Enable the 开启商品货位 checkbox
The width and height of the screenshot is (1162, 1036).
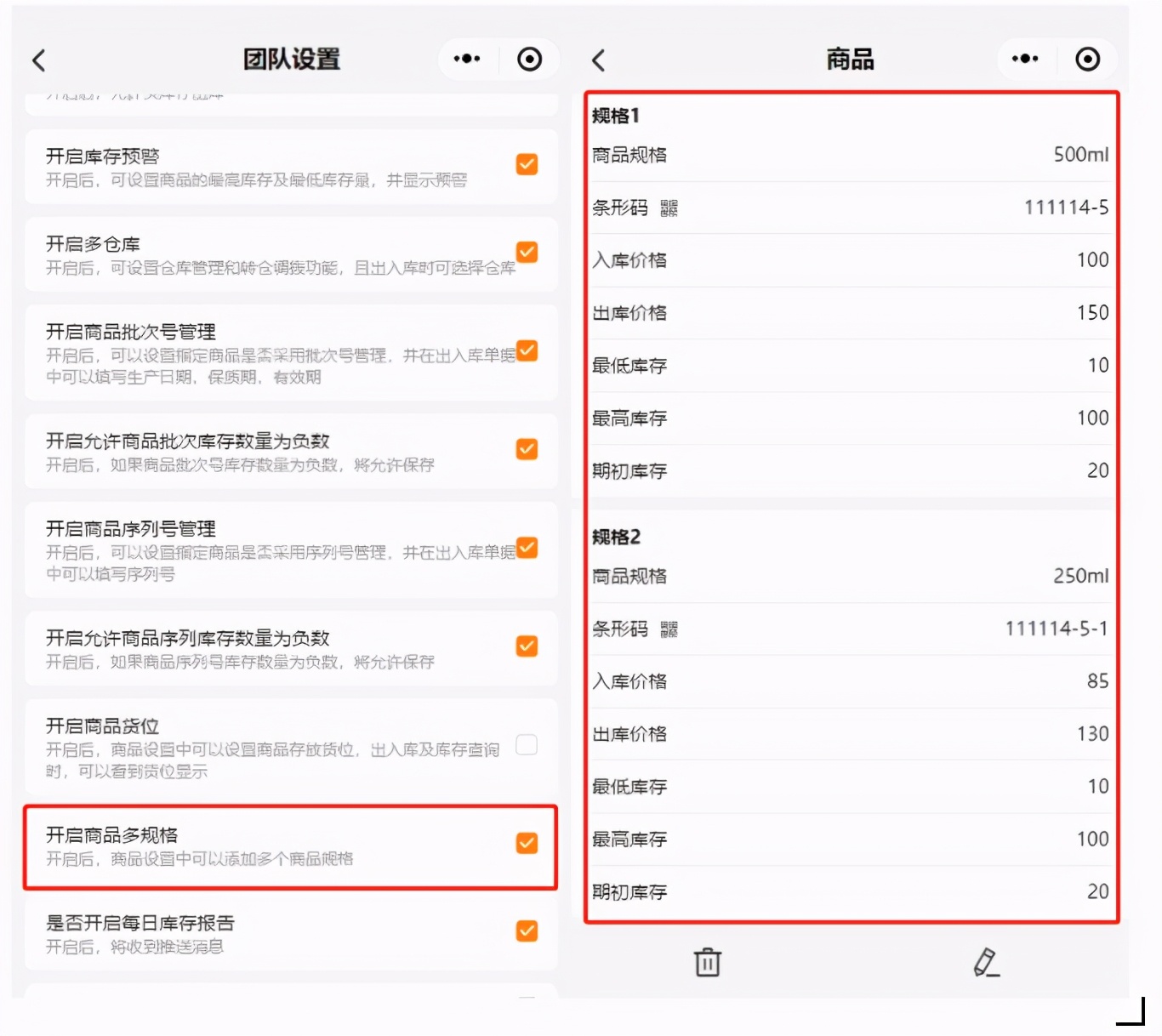(x=527, y=745)
